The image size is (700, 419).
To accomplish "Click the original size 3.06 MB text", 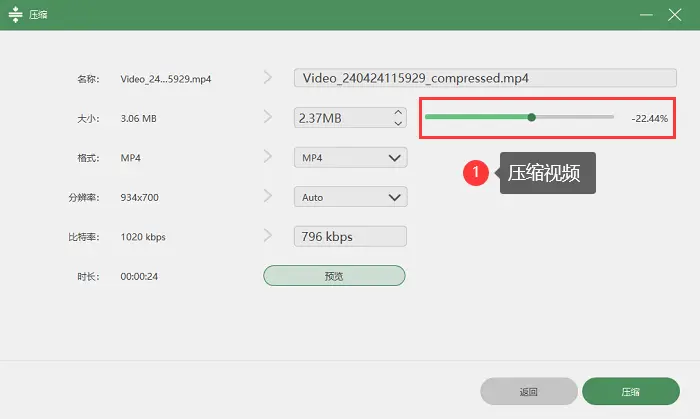I will pyautogui.click(x=138, y=118).
